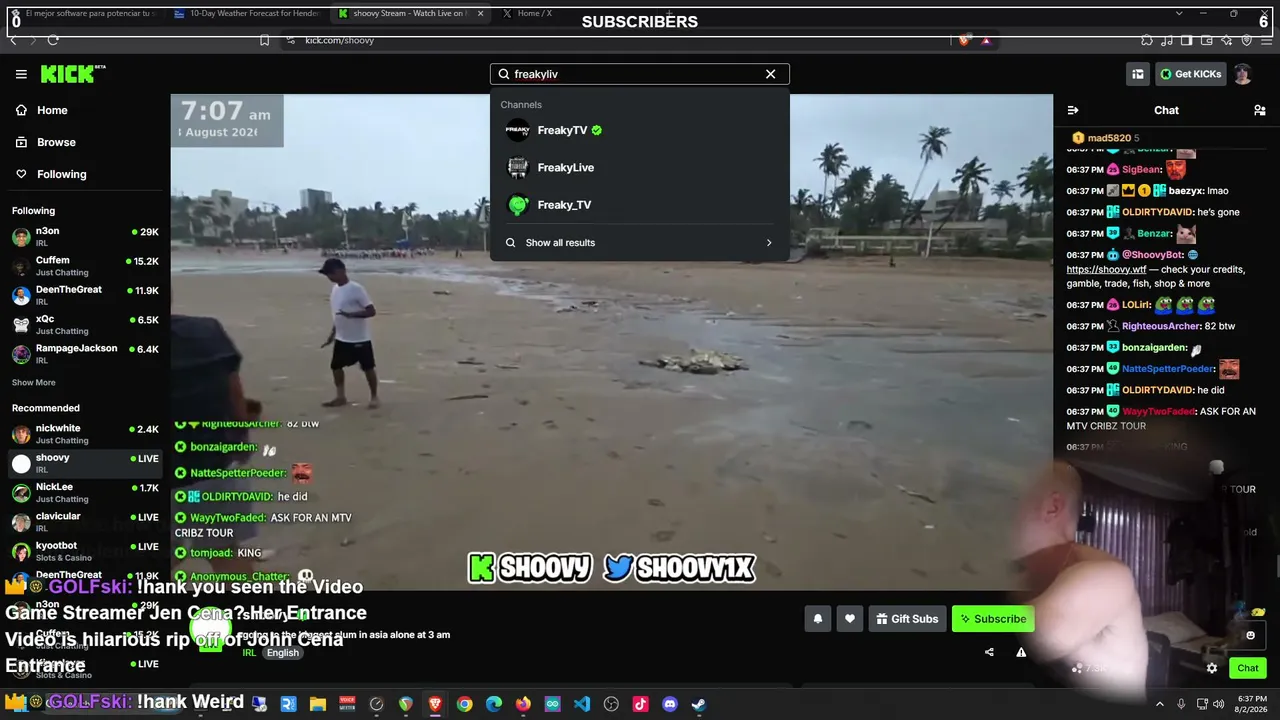Screen dimensions: 1280x720
Task: Open DeenTheGreat followed channel
Action: coord(84,295)
